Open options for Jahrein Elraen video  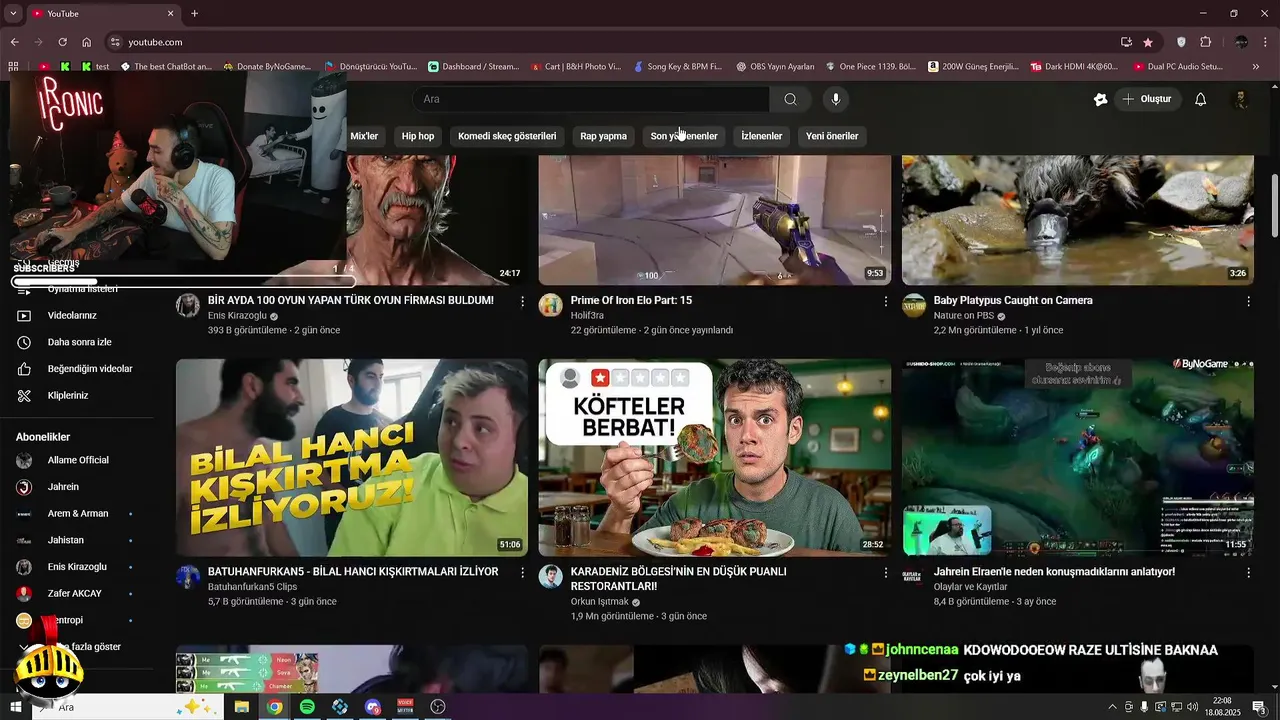(x=1248, y=573)
